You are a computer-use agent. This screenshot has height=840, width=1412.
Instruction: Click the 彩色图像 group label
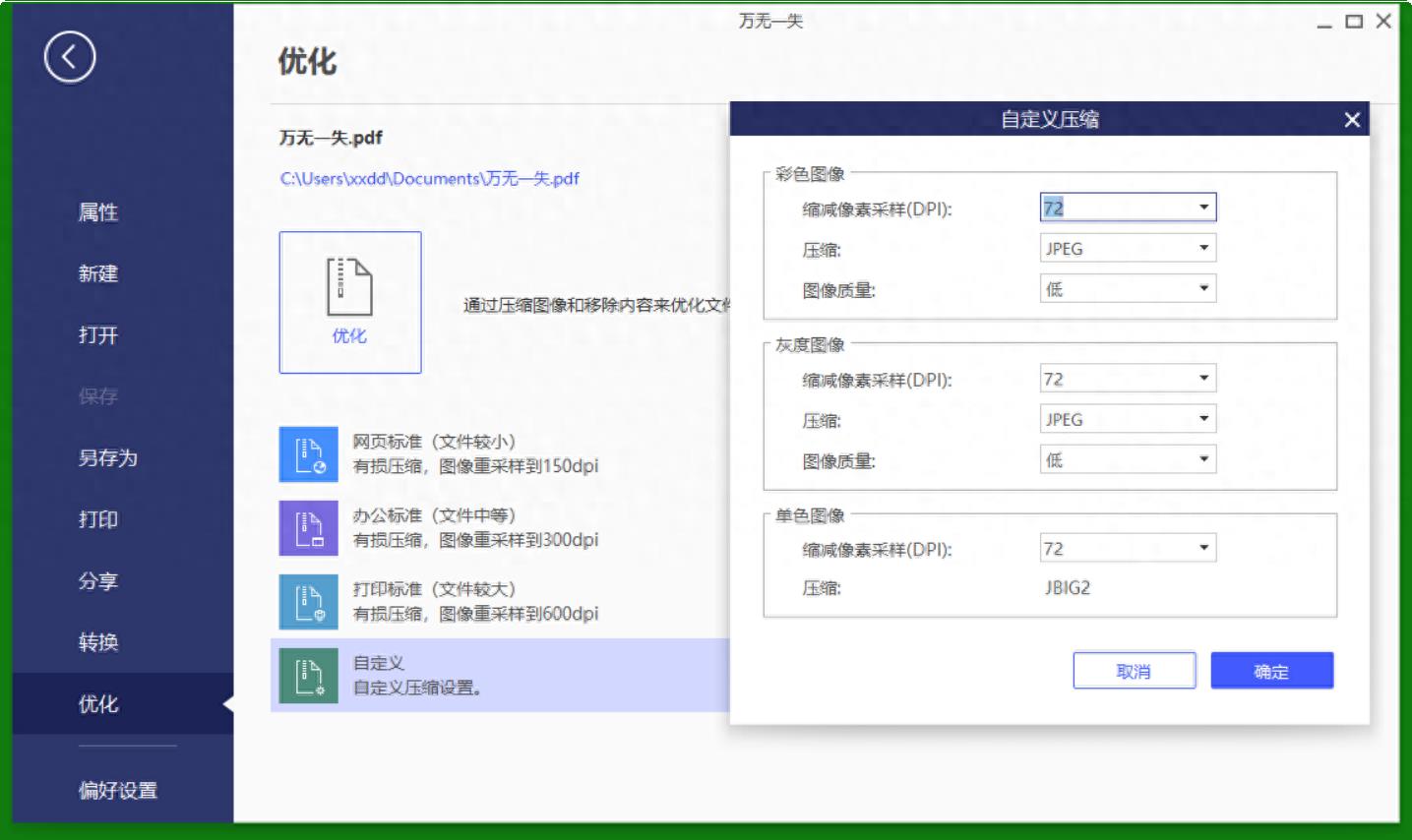pos(810,174)
